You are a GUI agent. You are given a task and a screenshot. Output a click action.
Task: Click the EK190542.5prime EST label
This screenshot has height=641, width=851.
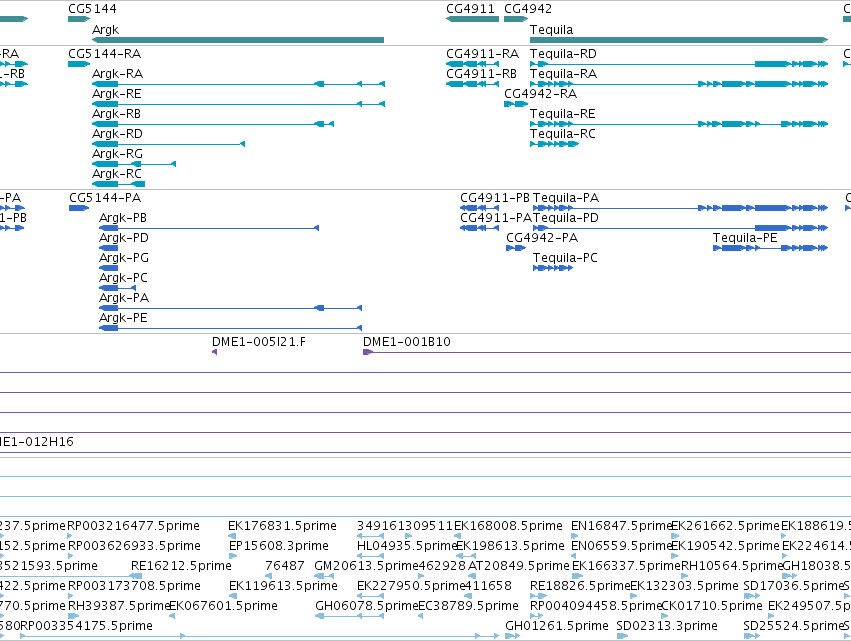725,546
